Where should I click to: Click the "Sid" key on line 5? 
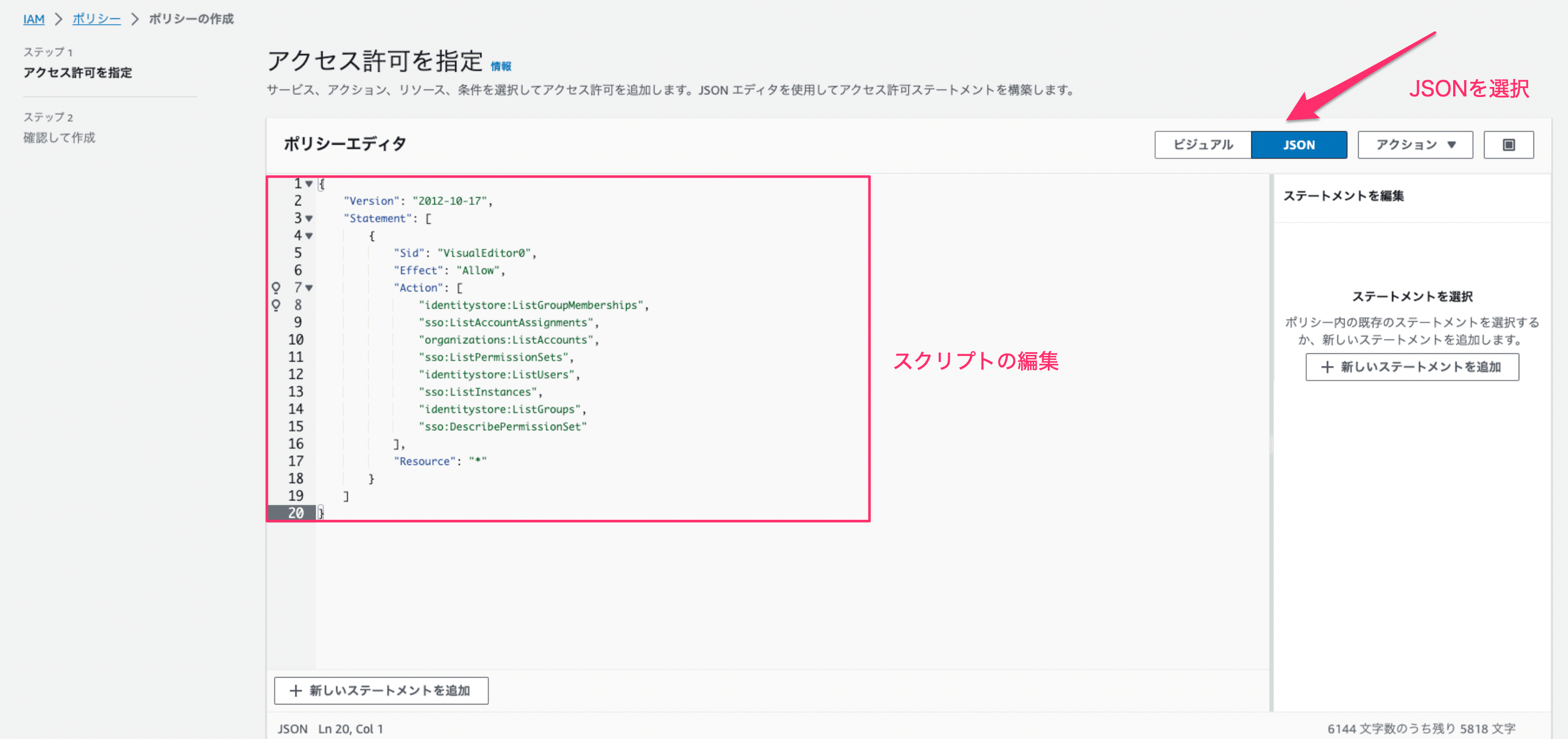(409, 253)
